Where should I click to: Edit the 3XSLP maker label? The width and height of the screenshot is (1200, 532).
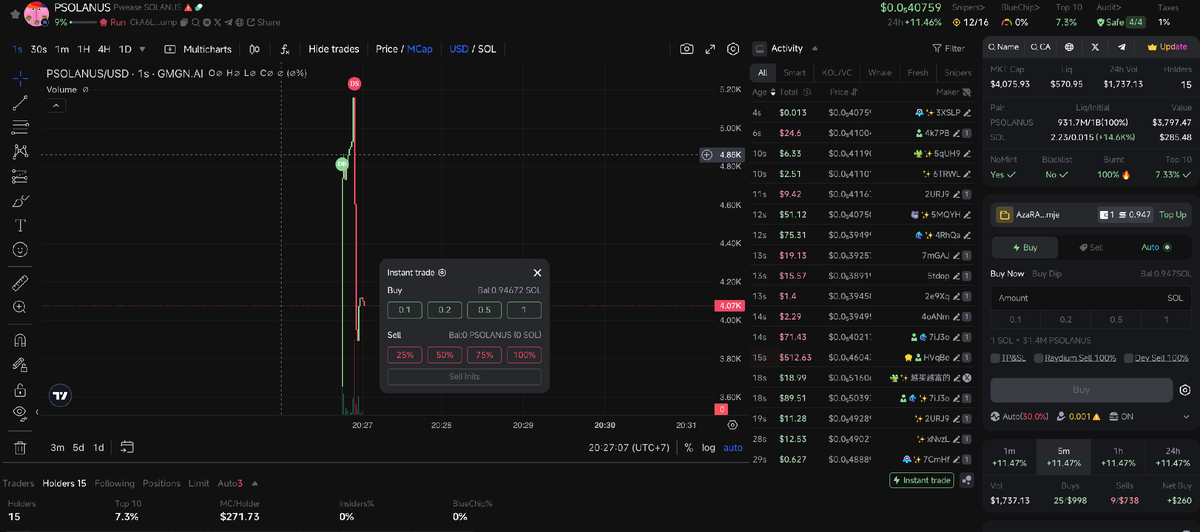(x=967, y=112)
